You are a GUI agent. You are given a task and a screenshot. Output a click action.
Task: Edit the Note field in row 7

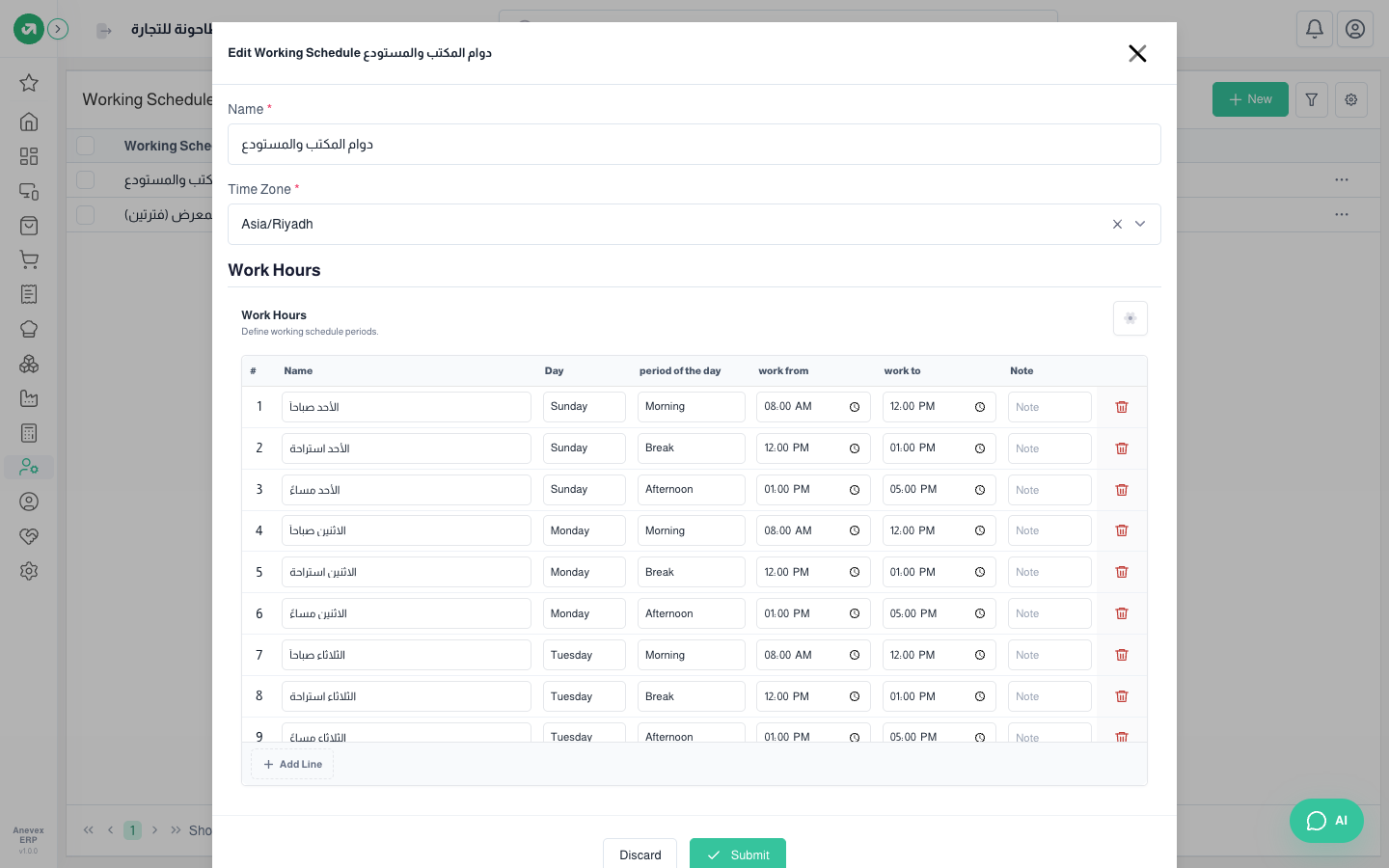click(x=1049, y=655)
